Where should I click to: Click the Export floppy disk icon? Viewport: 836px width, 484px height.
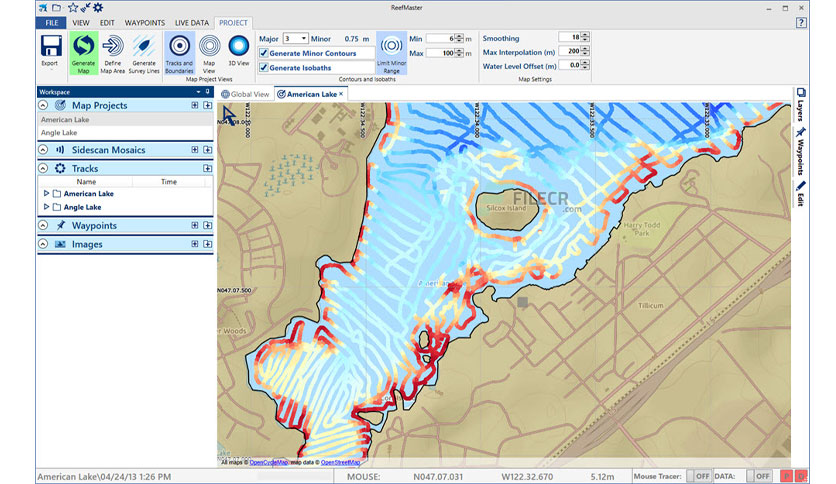[x=51, y=46]
